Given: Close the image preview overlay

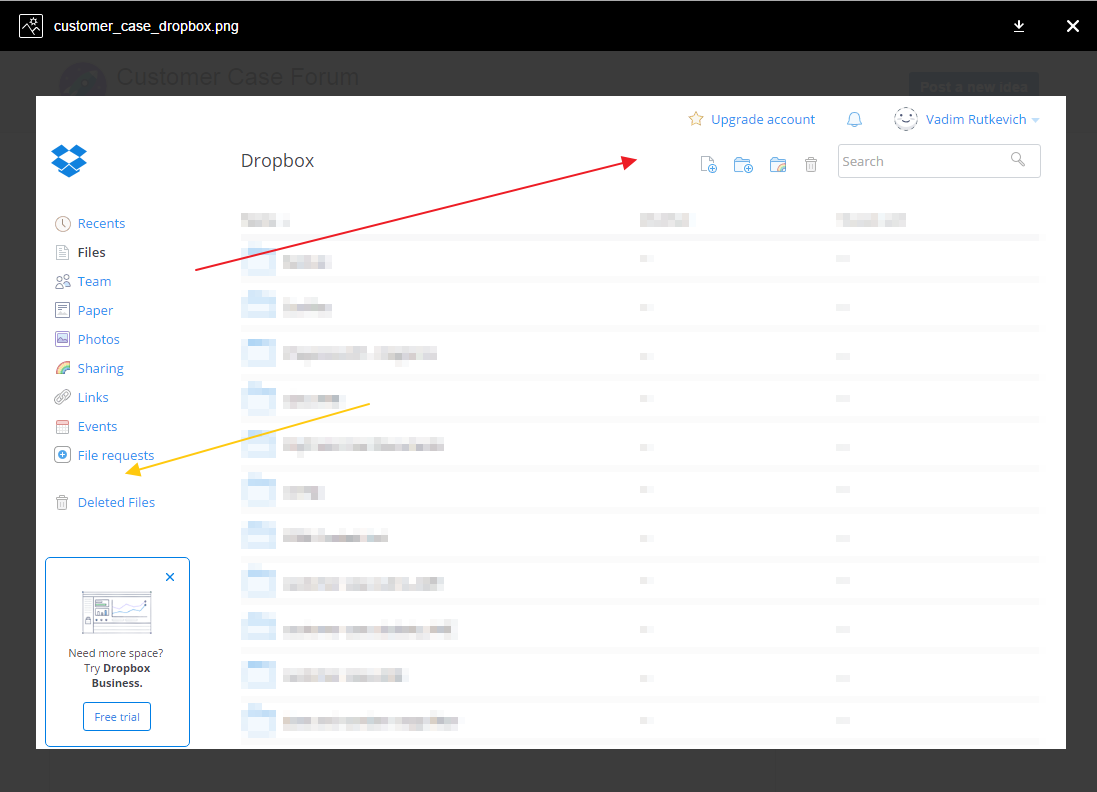Looking at the screenshot, I should pyautogui.click(x=1073, y=26).
